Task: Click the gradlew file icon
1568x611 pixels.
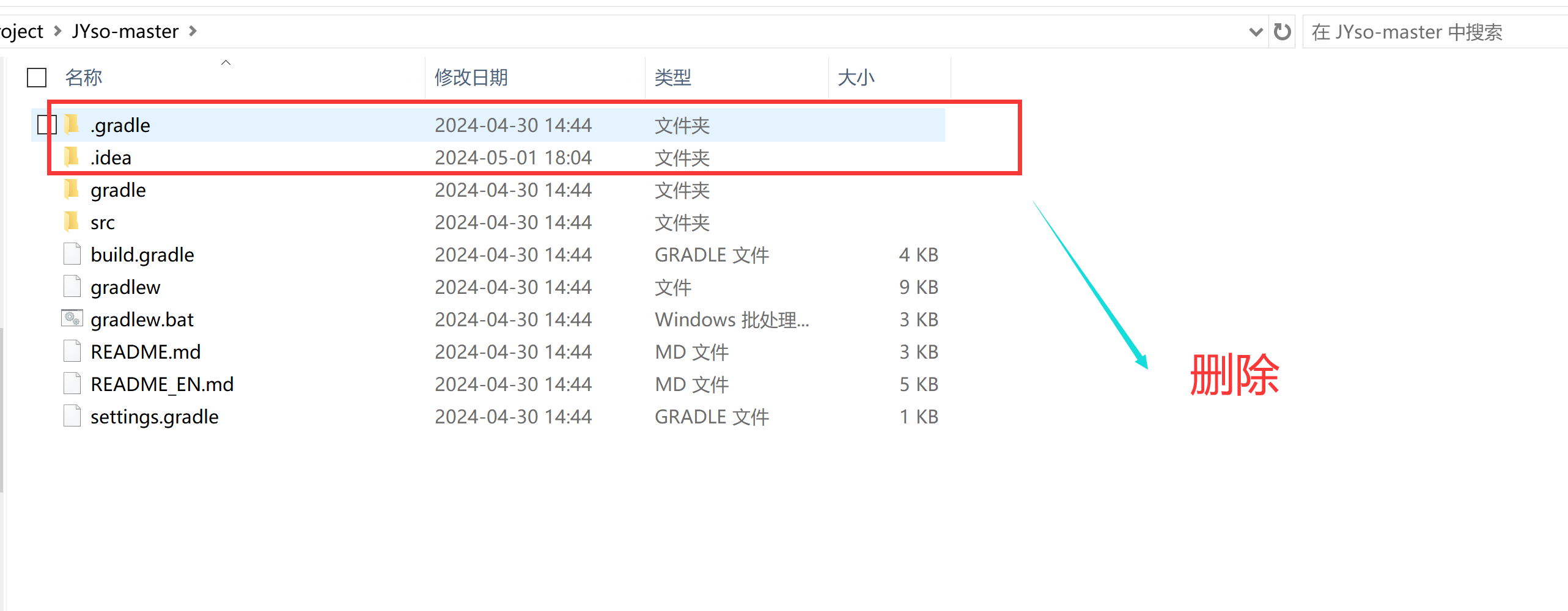Action: click(x=72, y=286)
